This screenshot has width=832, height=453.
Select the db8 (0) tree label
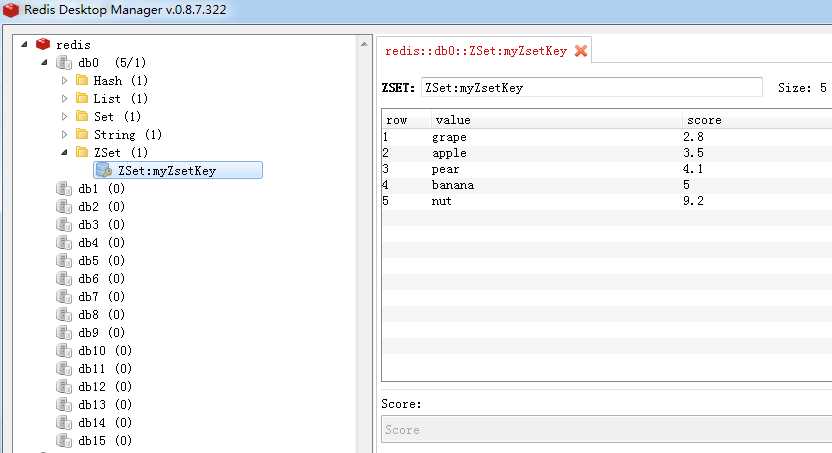tap(101, 315)
